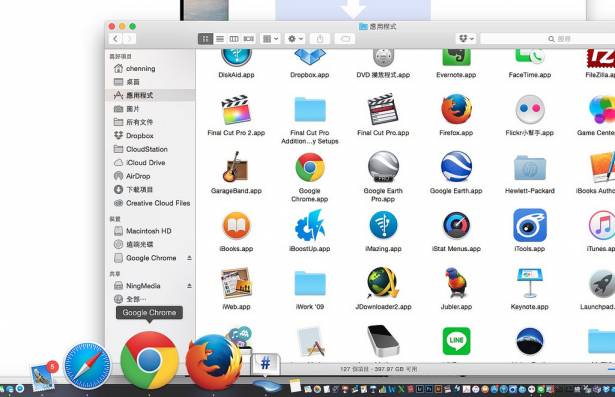Screen dimensions: 615x397
Task: Click Safari compass icon in Dock
Action: click(x=87, y=366)
